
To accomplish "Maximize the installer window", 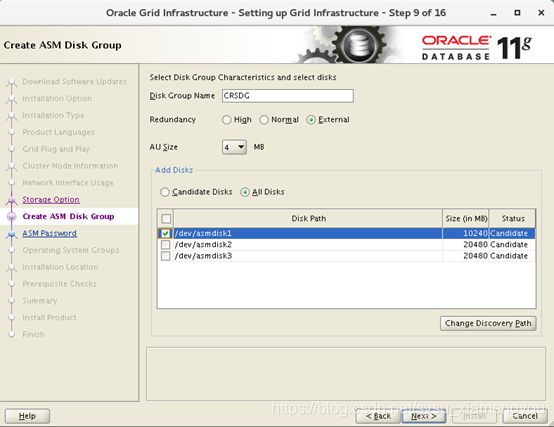I will 517,13.
